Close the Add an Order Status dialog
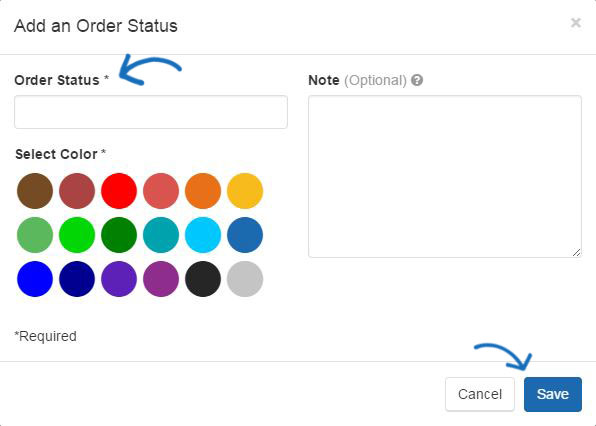Image resolution: width=596 pixels, height=426 pixels. 576,23
